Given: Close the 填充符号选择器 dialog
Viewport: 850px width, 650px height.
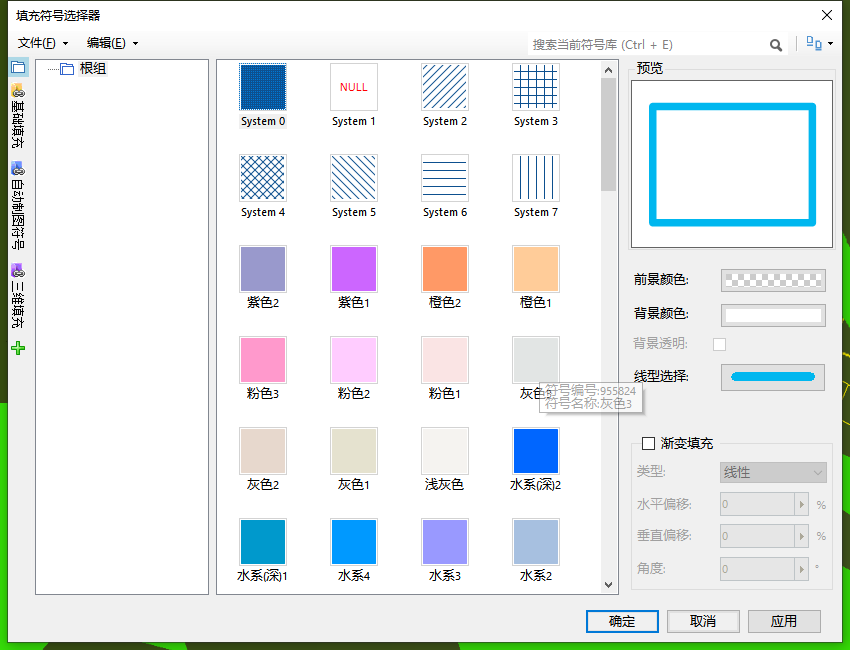Looking at the screenshot, I should pos(827,15).
